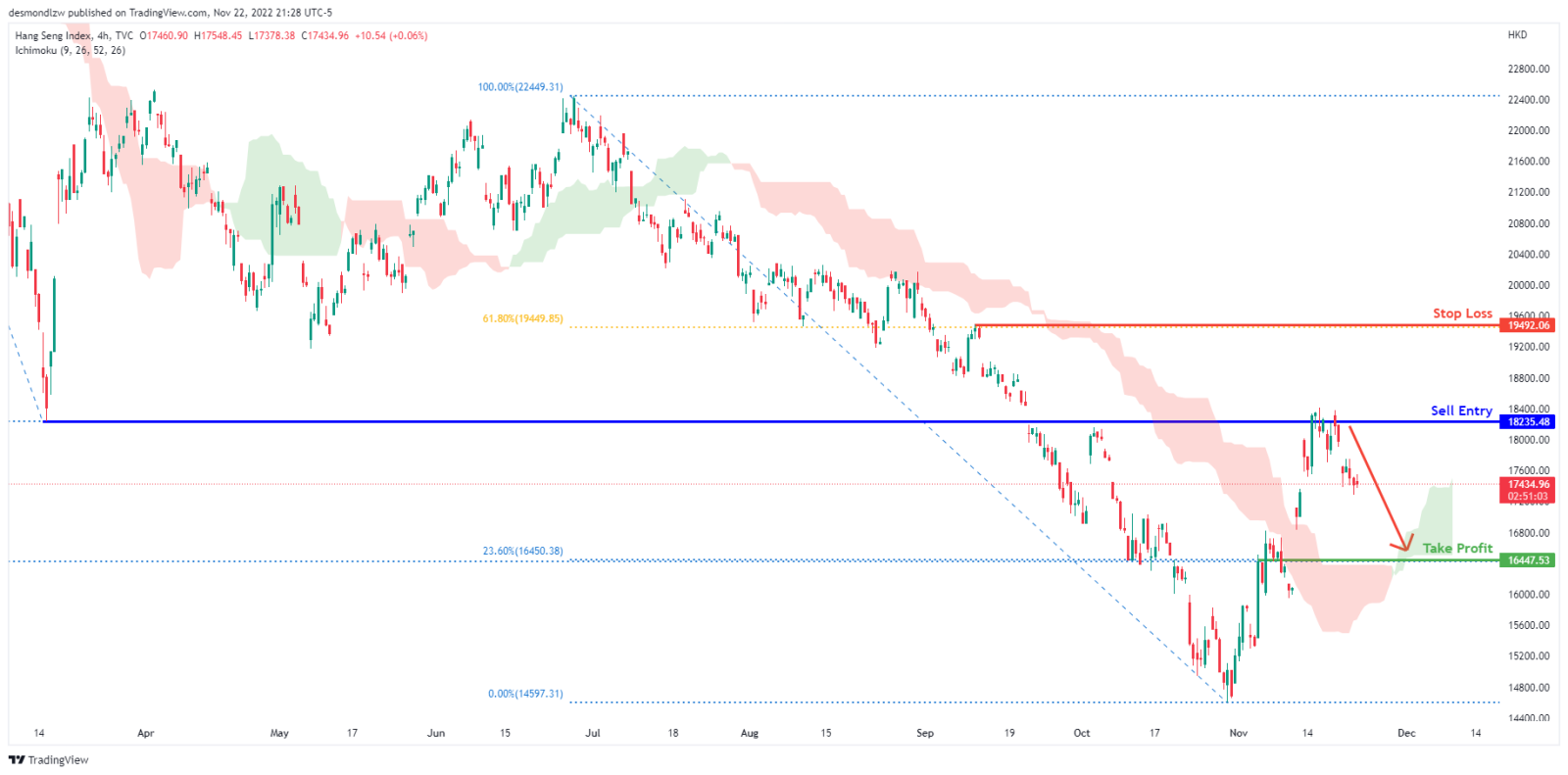Click the blue 18235.48 price tag
The height and width of the screenshot is (775, 1568).
[x=1528, y=422]
